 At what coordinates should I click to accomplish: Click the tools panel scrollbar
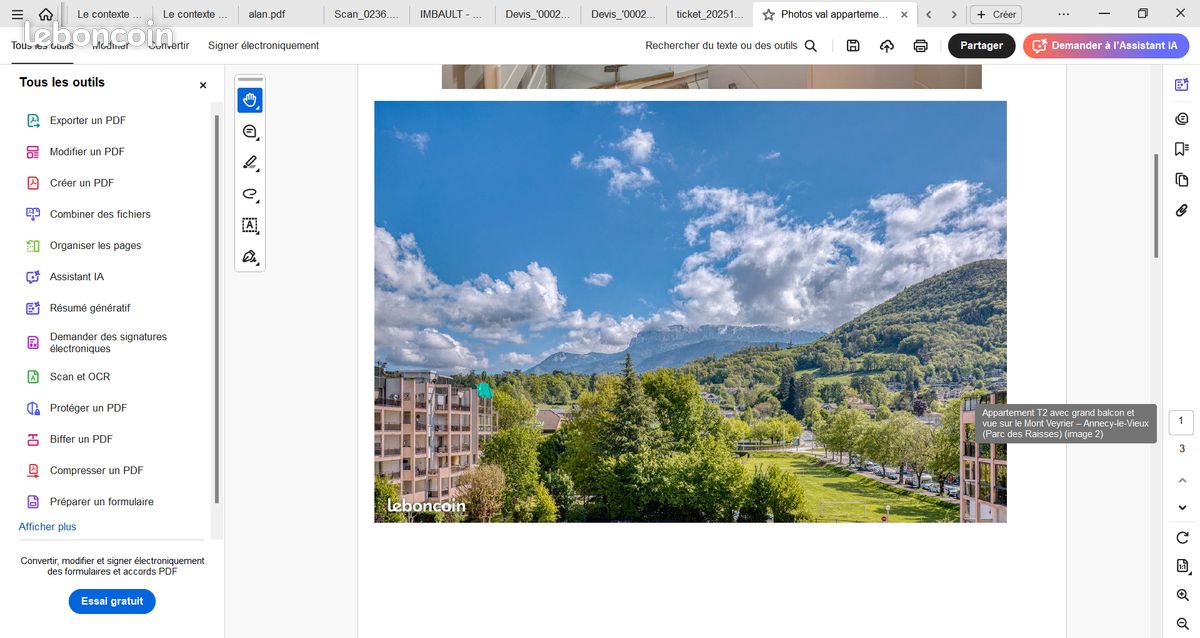pyautogui.click(x=217, y=310)
